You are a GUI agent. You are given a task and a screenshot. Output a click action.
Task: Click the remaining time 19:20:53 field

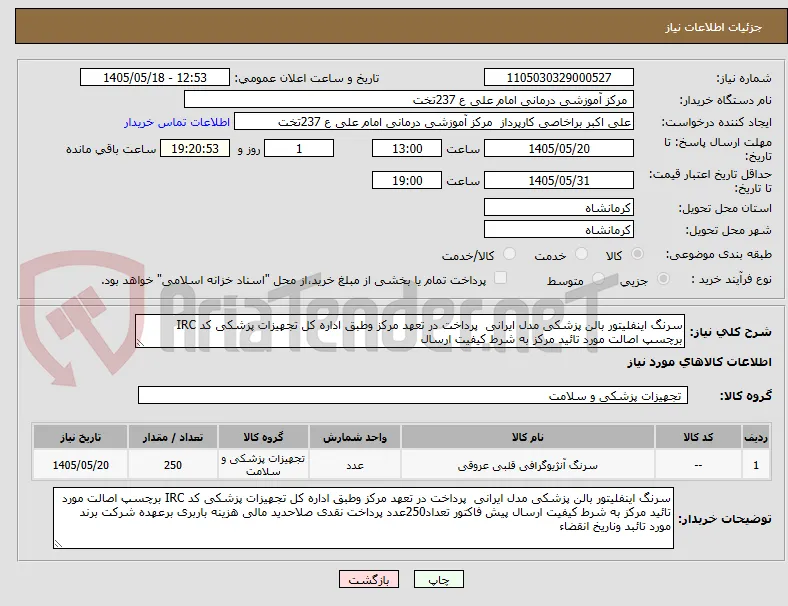[x=195, y=149]
